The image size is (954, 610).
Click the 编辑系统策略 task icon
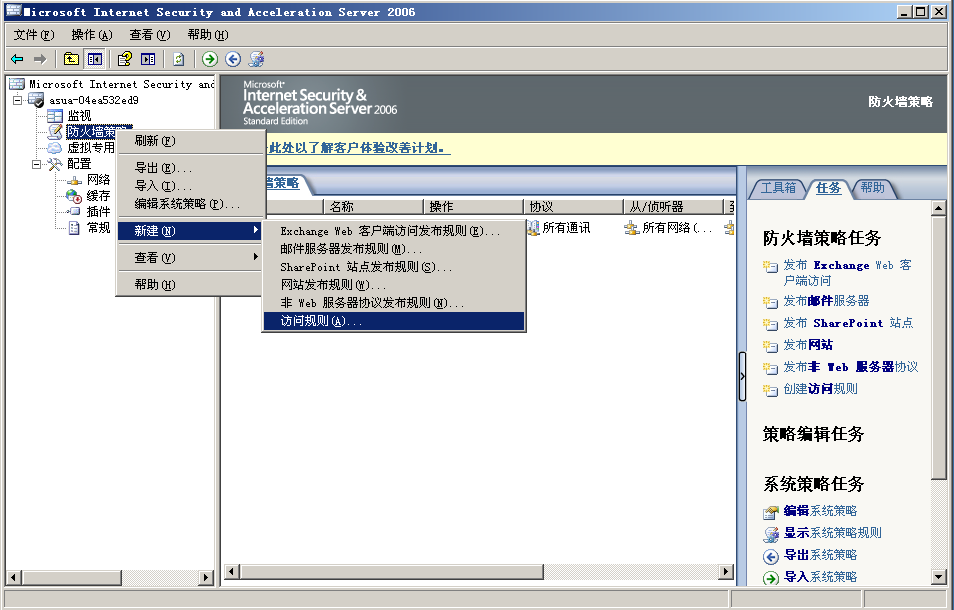coord(771,512)
